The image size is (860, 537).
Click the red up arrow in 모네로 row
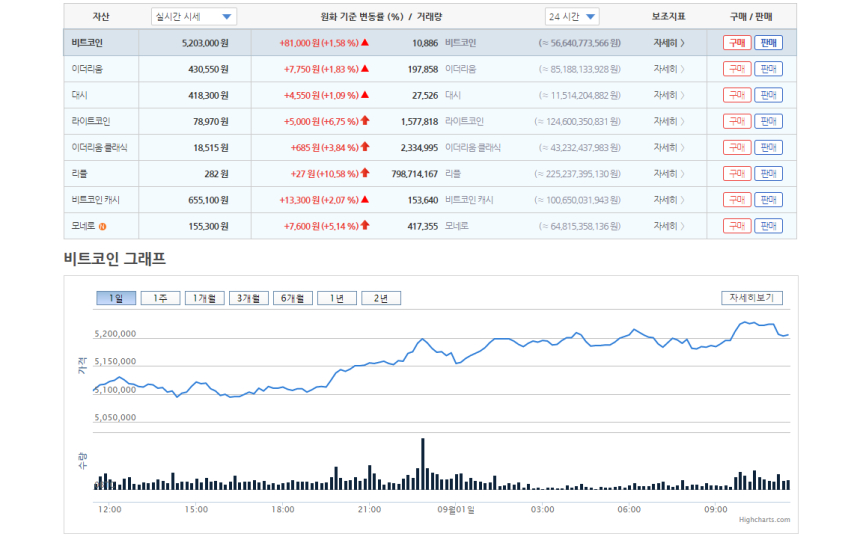[365, 225]
